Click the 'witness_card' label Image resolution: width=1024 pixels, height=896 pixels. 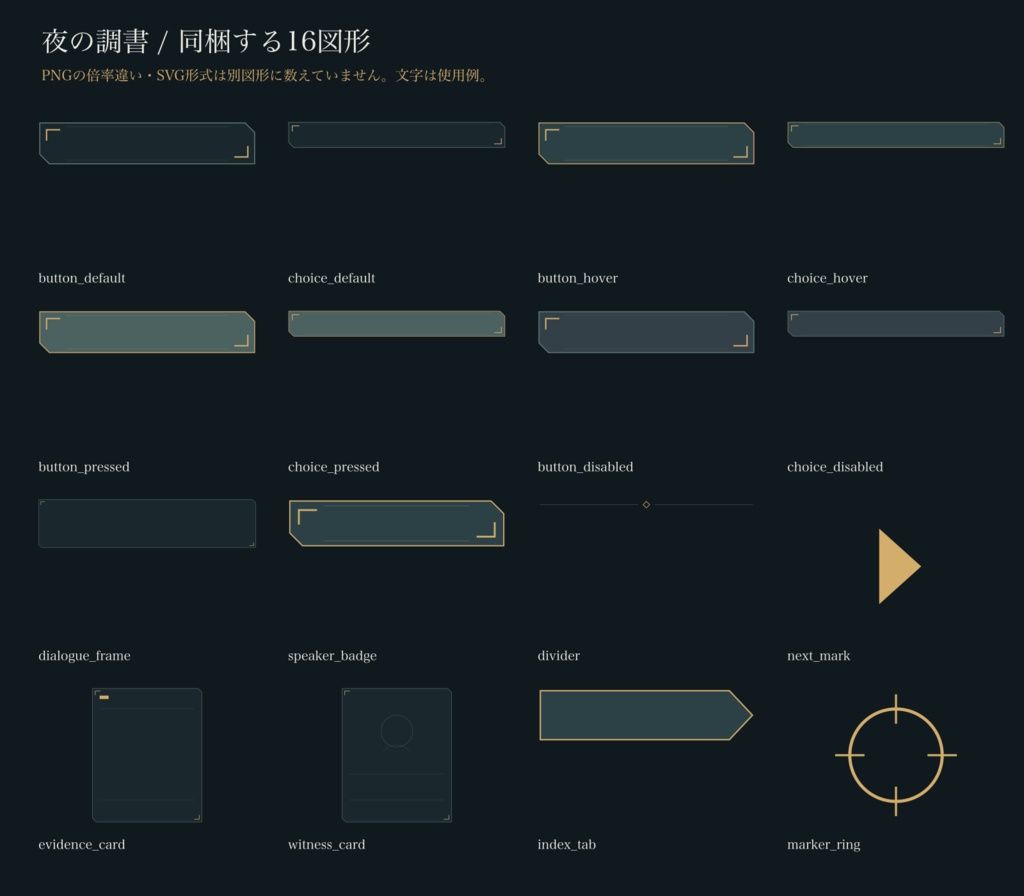click(x=327, y=844)
